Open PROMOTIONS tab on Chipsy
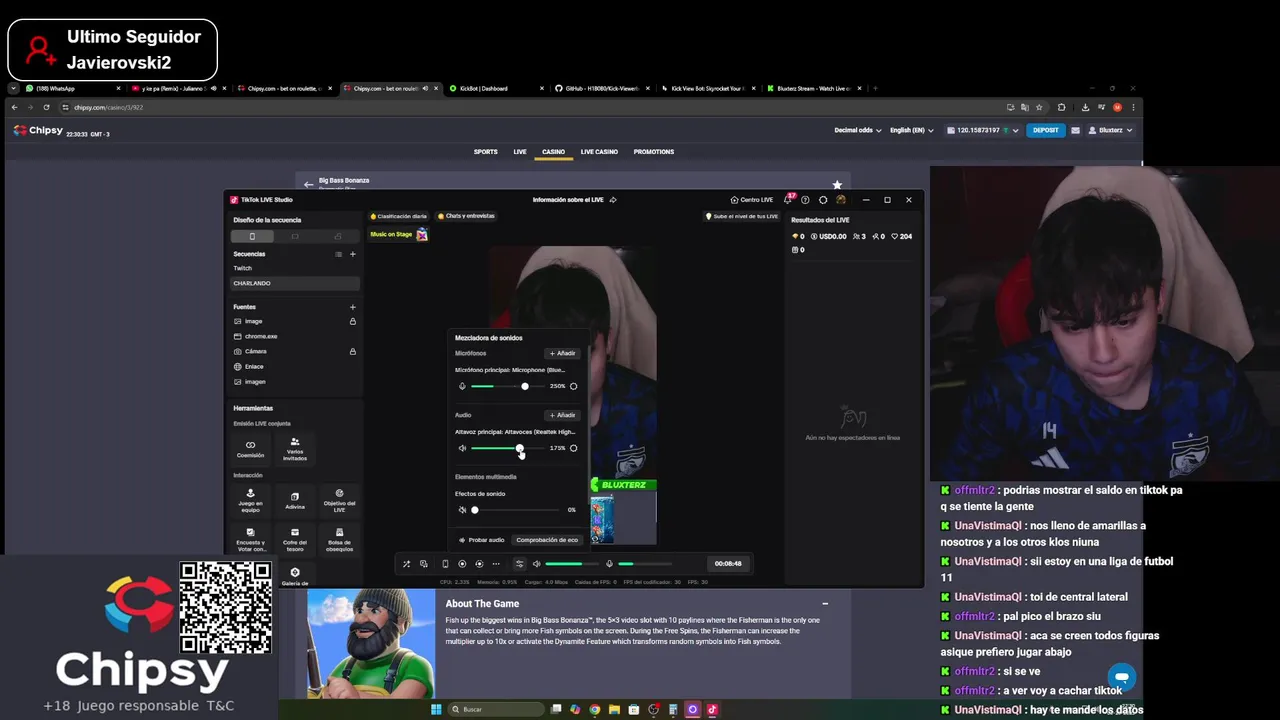 [654, 152]
